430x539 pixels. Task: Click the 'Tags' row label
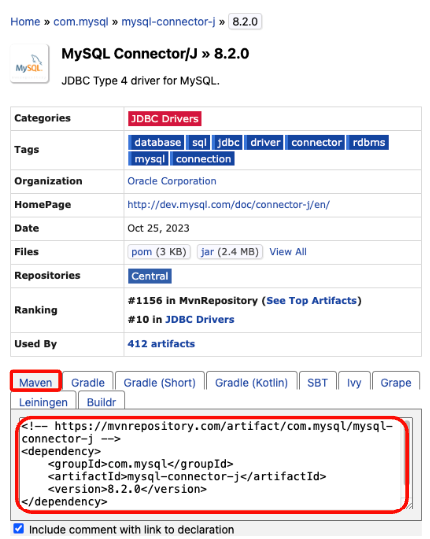pos(27,150)
